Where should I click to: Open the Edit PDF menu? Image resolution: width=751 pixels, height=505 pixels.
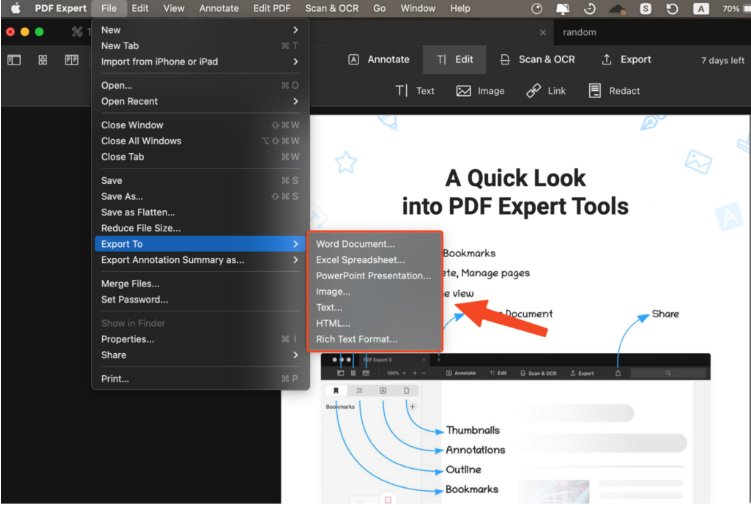tap(272, 8)
